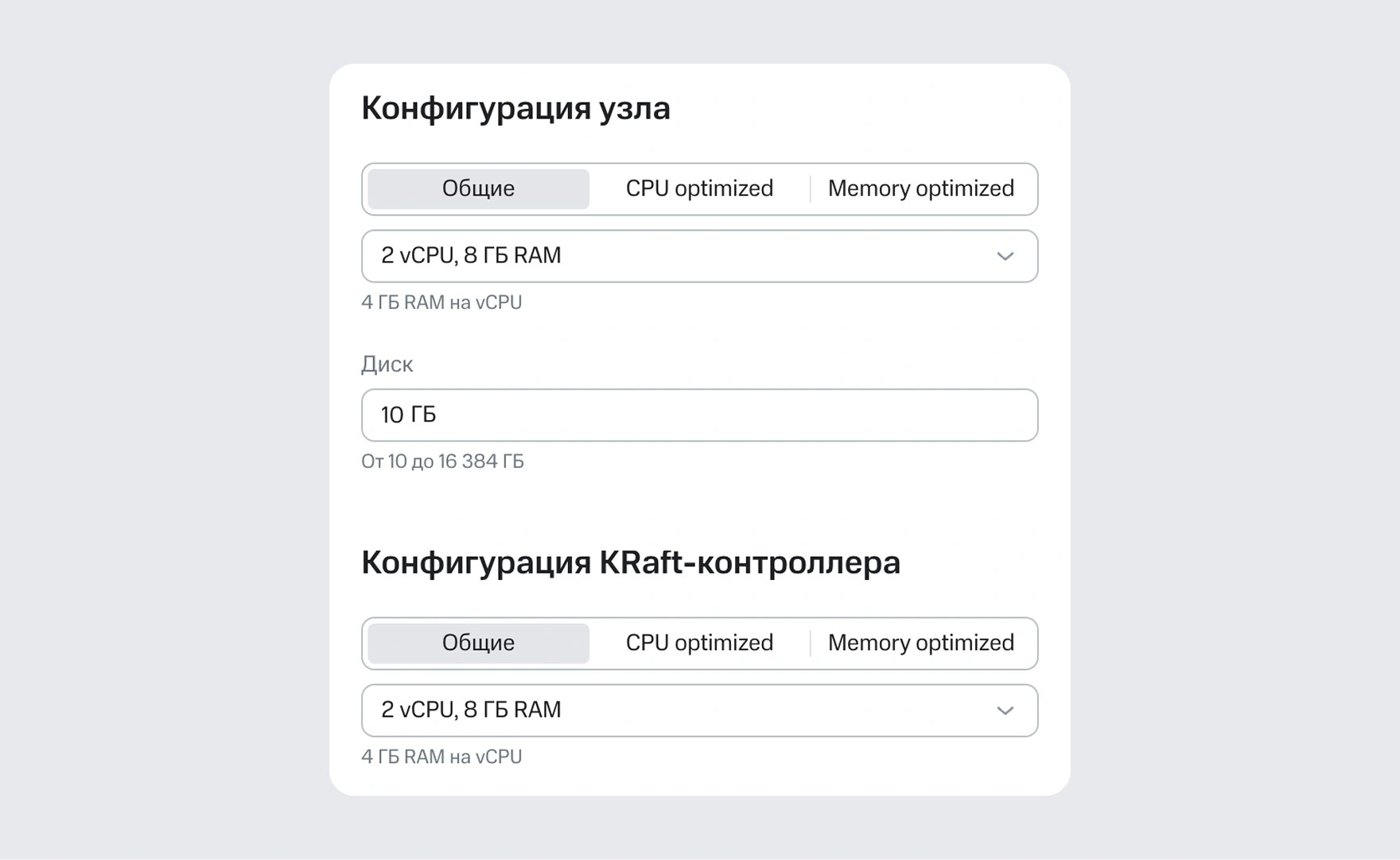The image size is (1400, 860).
Task: Click the 'Диск' input field
Action: pyautogui.click(x=700, y=414)
